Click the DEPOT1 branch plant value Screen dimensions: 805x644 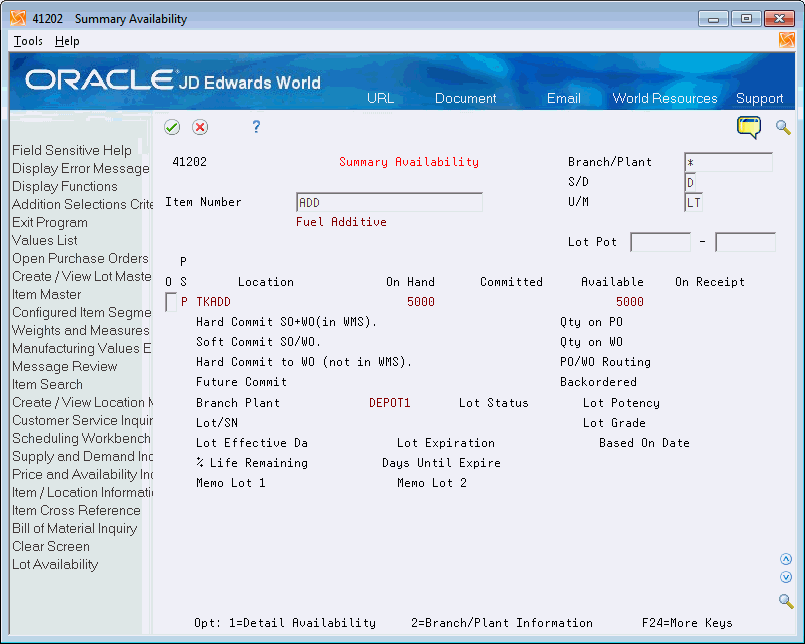tap(390, 403)
